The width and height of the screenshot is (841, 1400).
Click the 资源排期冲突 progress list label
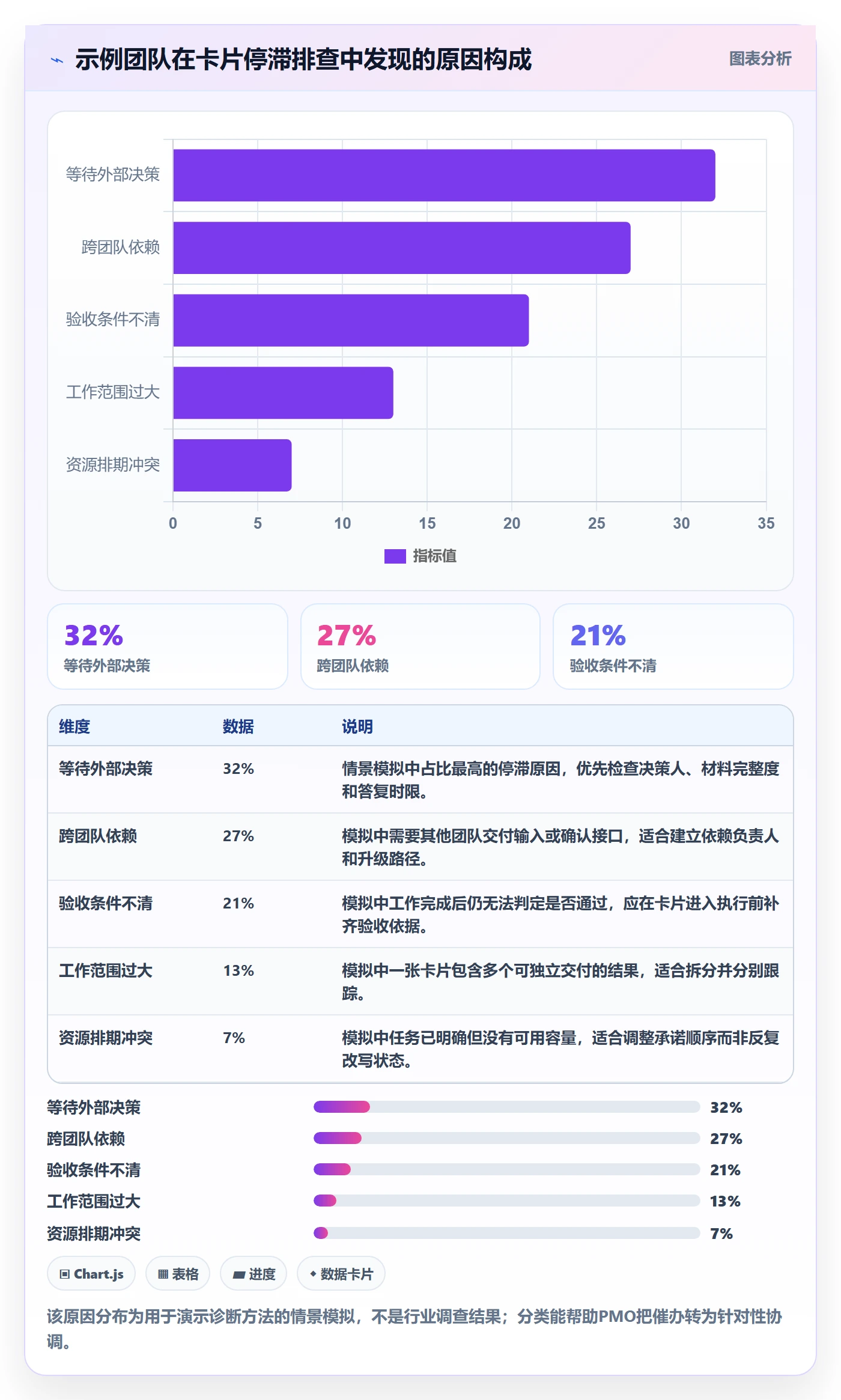[94, 1234]
